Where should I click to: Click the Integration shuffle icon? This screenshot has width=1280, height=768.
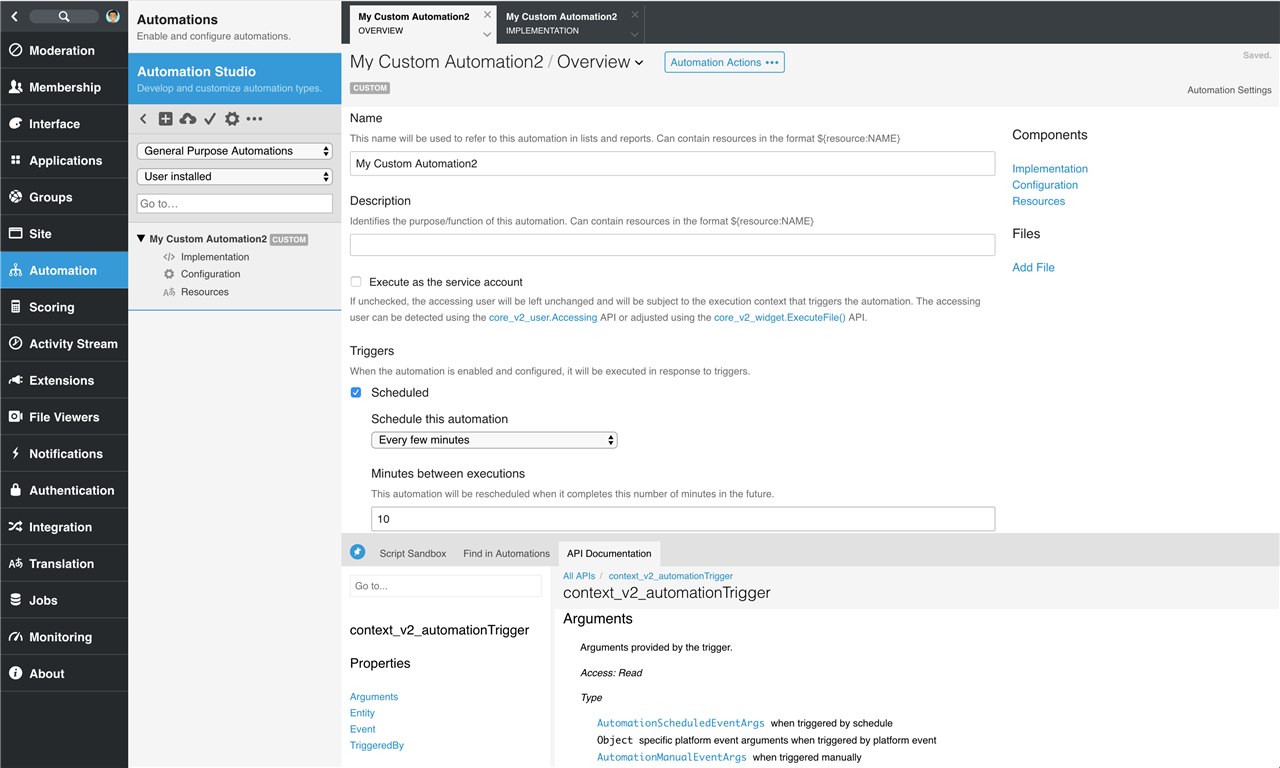[15, 527]
